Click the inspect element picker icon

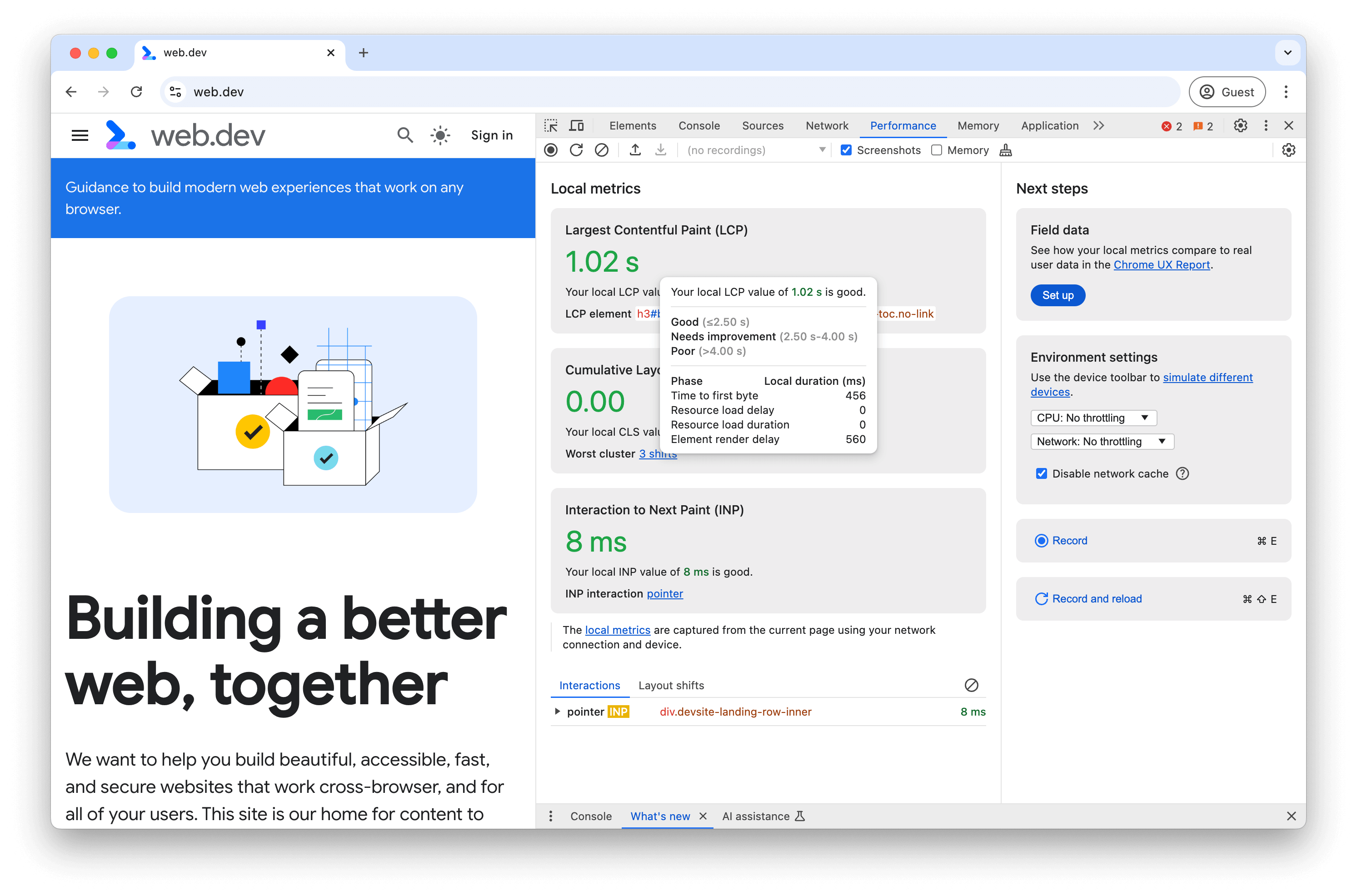[551, 125]
